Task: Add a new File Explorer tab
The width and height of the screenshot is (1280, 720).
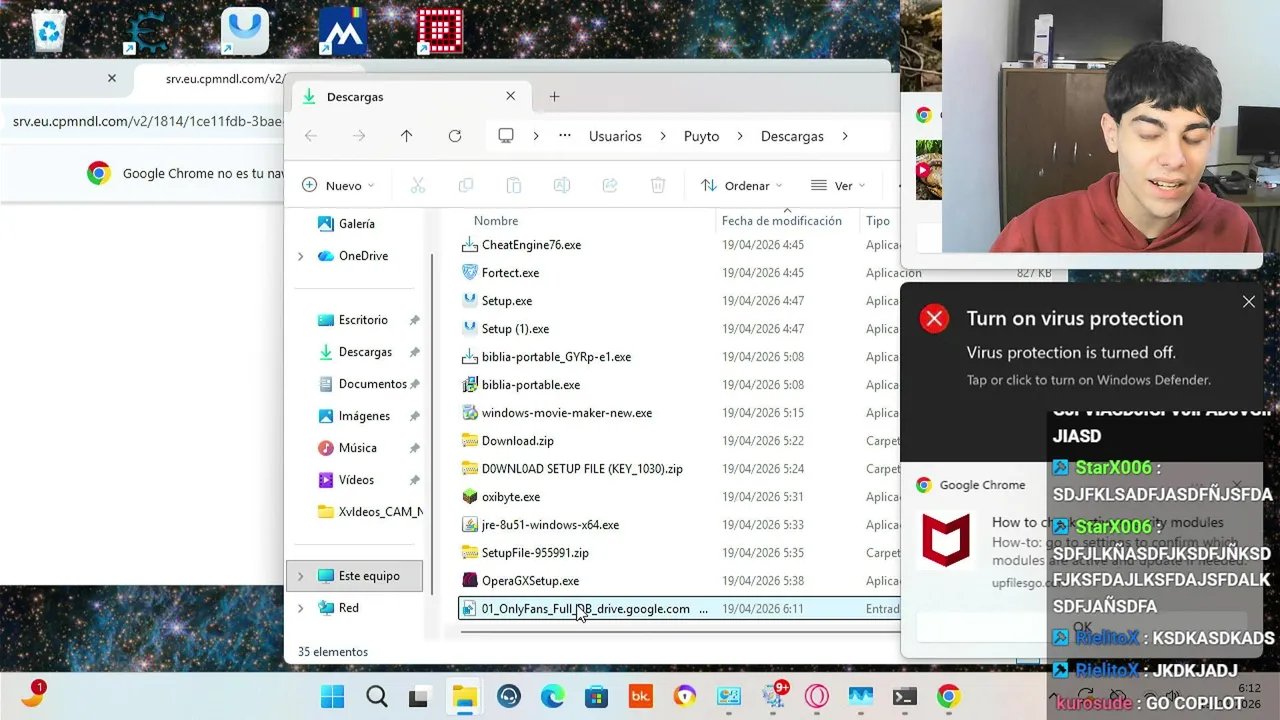Action: pos(554,97)
